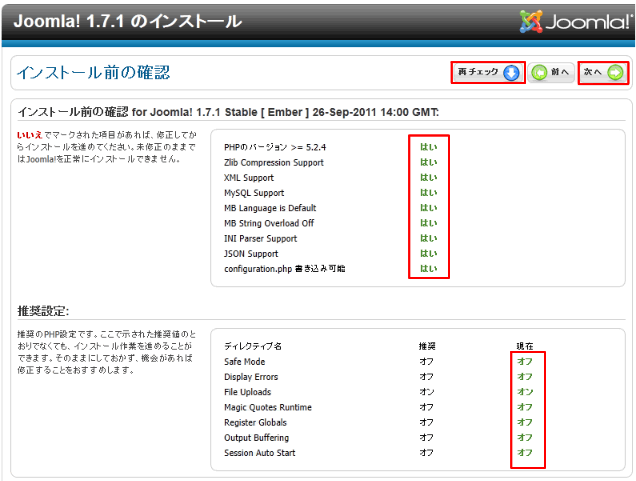Image resolution: width=636 pixels, height=481 pixels.
Task: Click the はい value for configuration.php
Action: coord(428,268)
